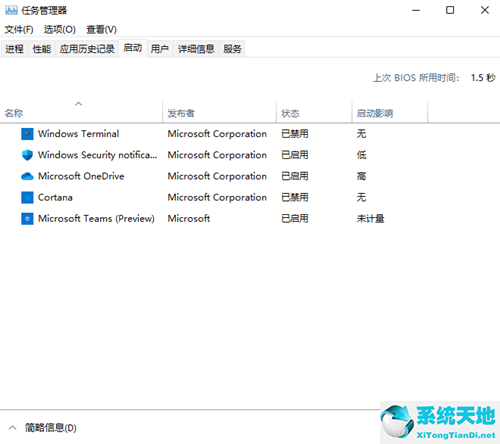
Task: Select the Microsoft OneDrive row name
Action: [81, 176]
